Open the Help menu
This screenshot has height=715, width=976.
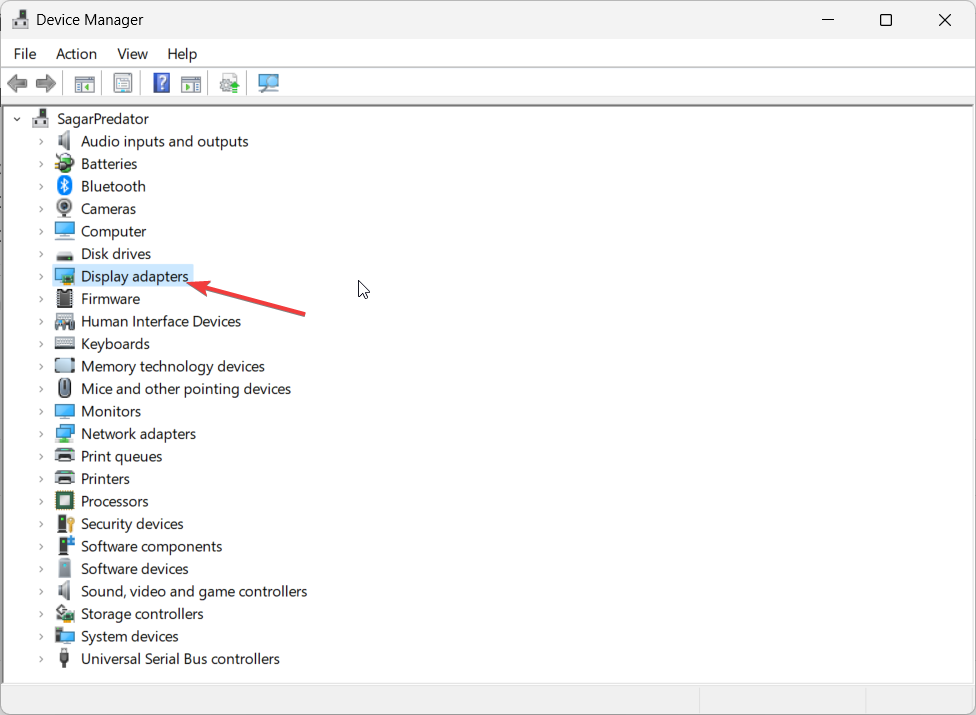point(182,54)
